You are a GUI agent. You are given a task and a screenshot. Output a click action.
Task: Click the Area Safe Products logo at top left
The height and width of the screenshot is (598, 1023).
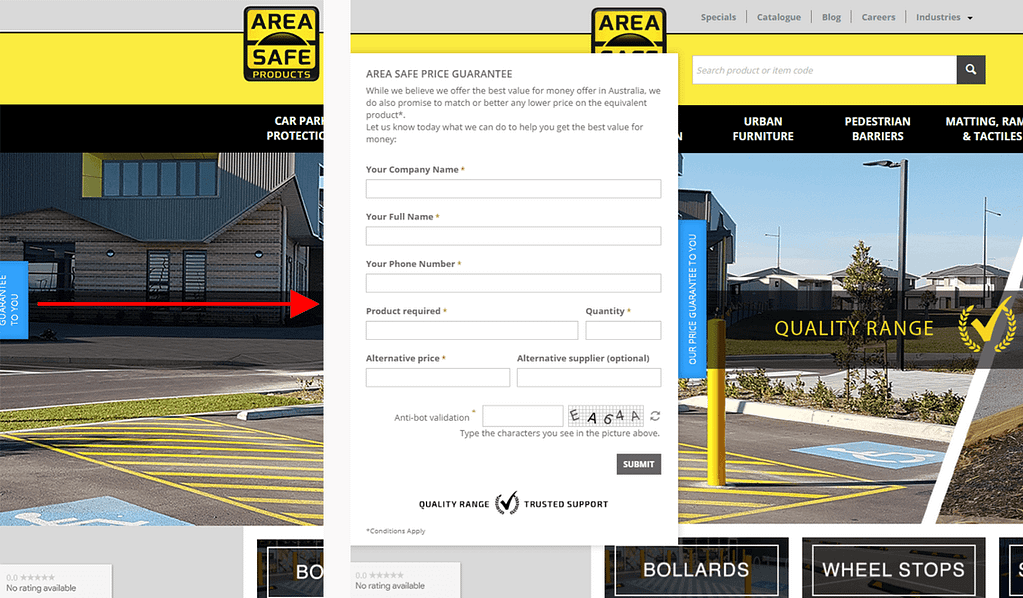281,43
